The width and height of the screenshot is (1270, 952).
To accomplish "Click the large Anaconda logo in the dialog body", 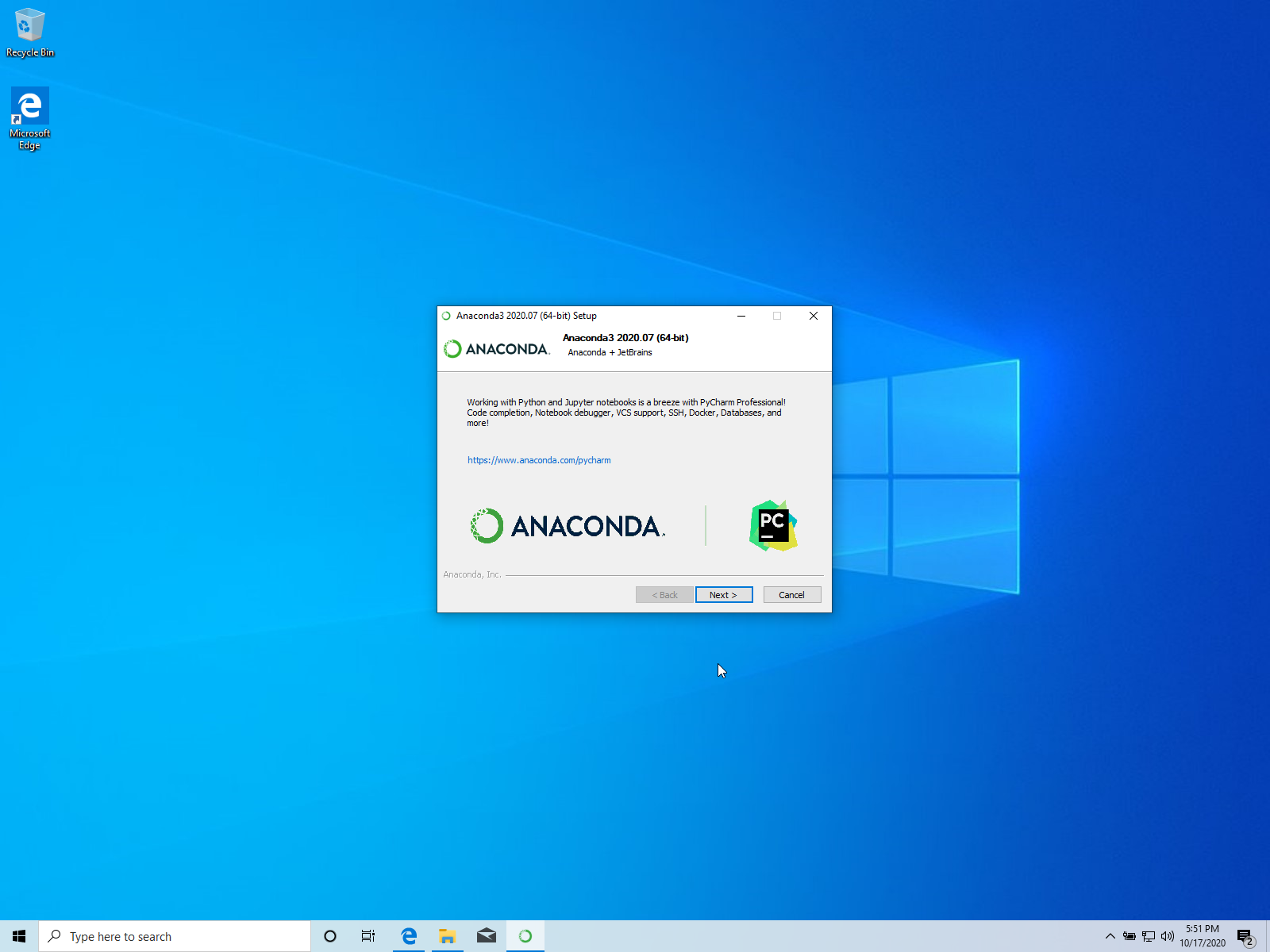I will [568, 526].
